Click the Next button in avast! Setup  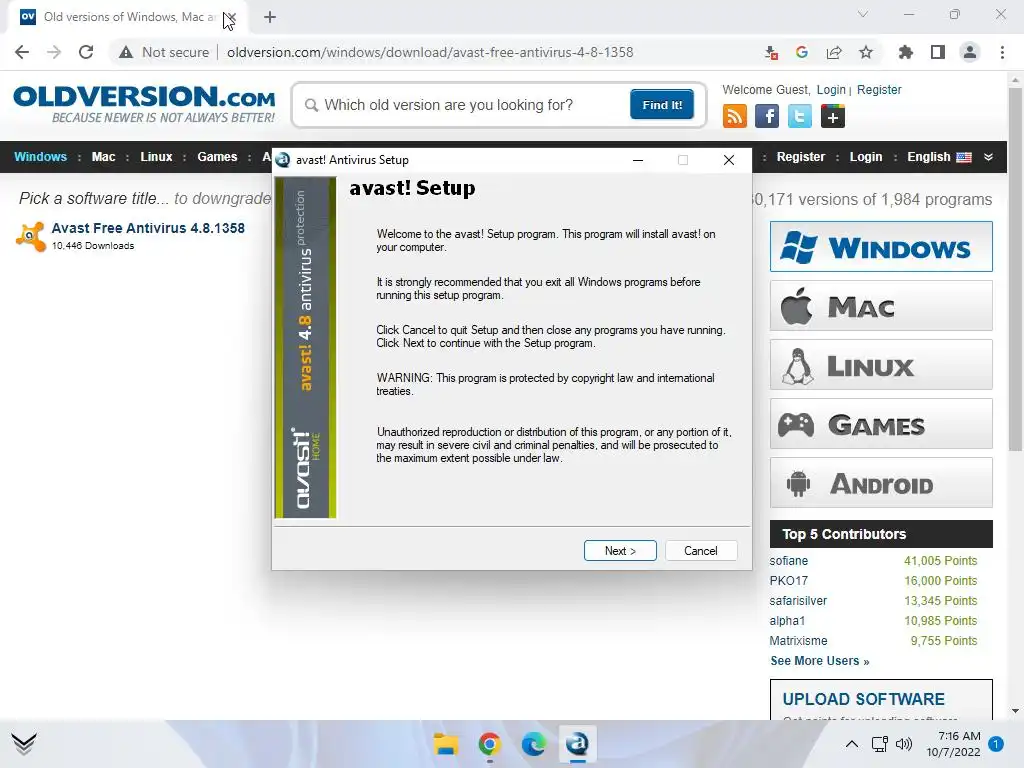point(620,551)
